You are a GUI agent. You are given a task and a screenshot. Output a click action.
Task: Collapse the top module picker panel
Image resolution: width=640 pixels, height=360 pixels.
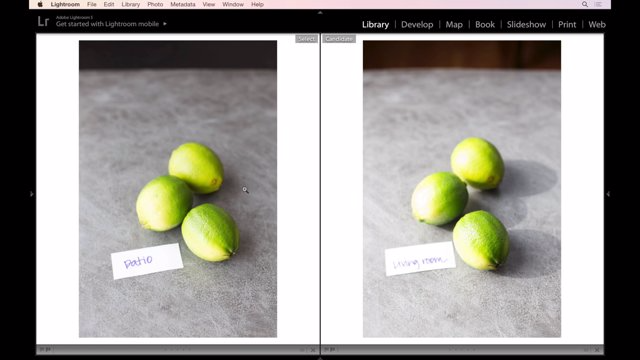click(320, 13)
